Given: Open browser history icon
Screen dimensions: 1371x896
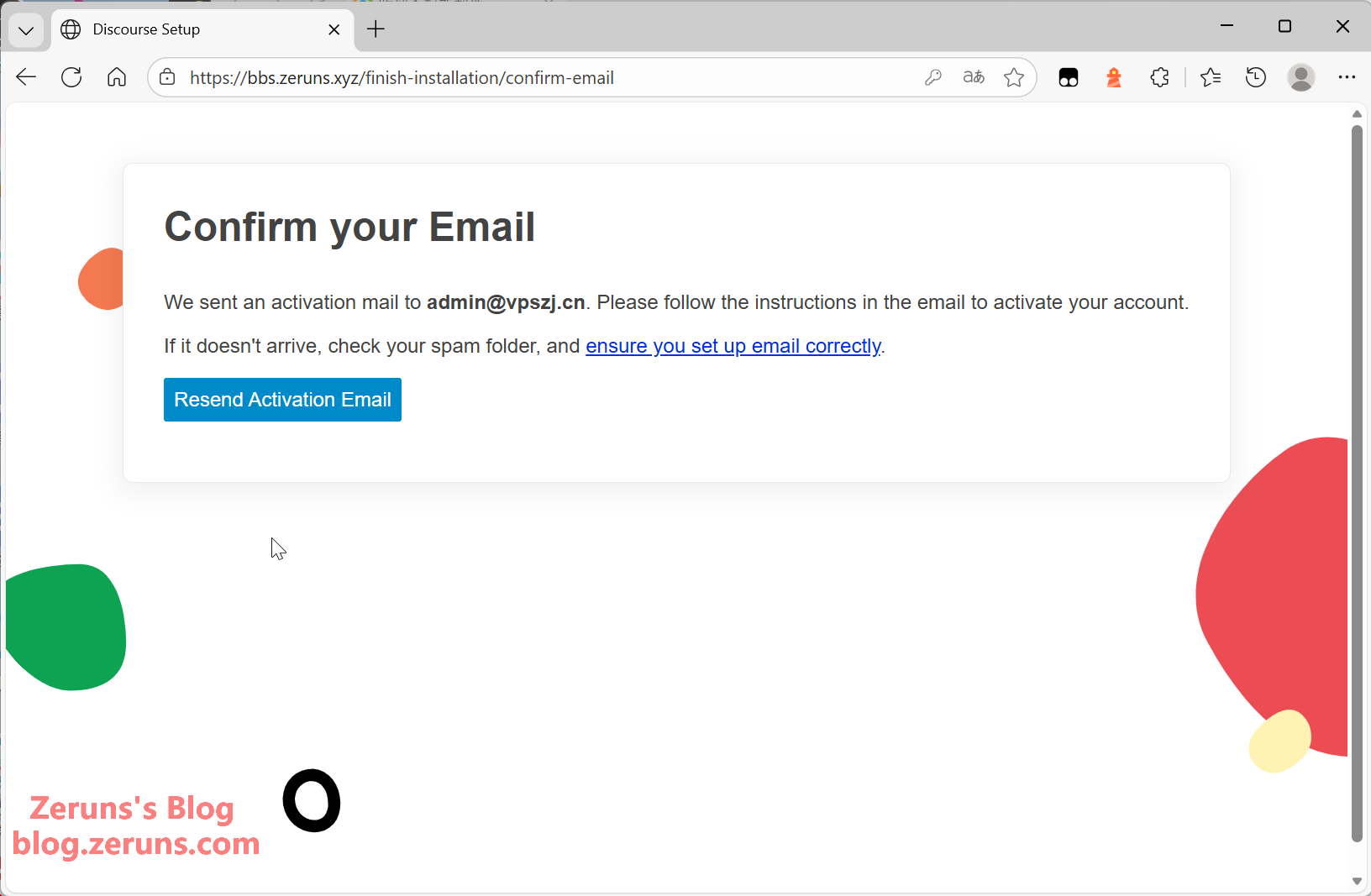Looking at the screenshot, I should (1256, 77).
